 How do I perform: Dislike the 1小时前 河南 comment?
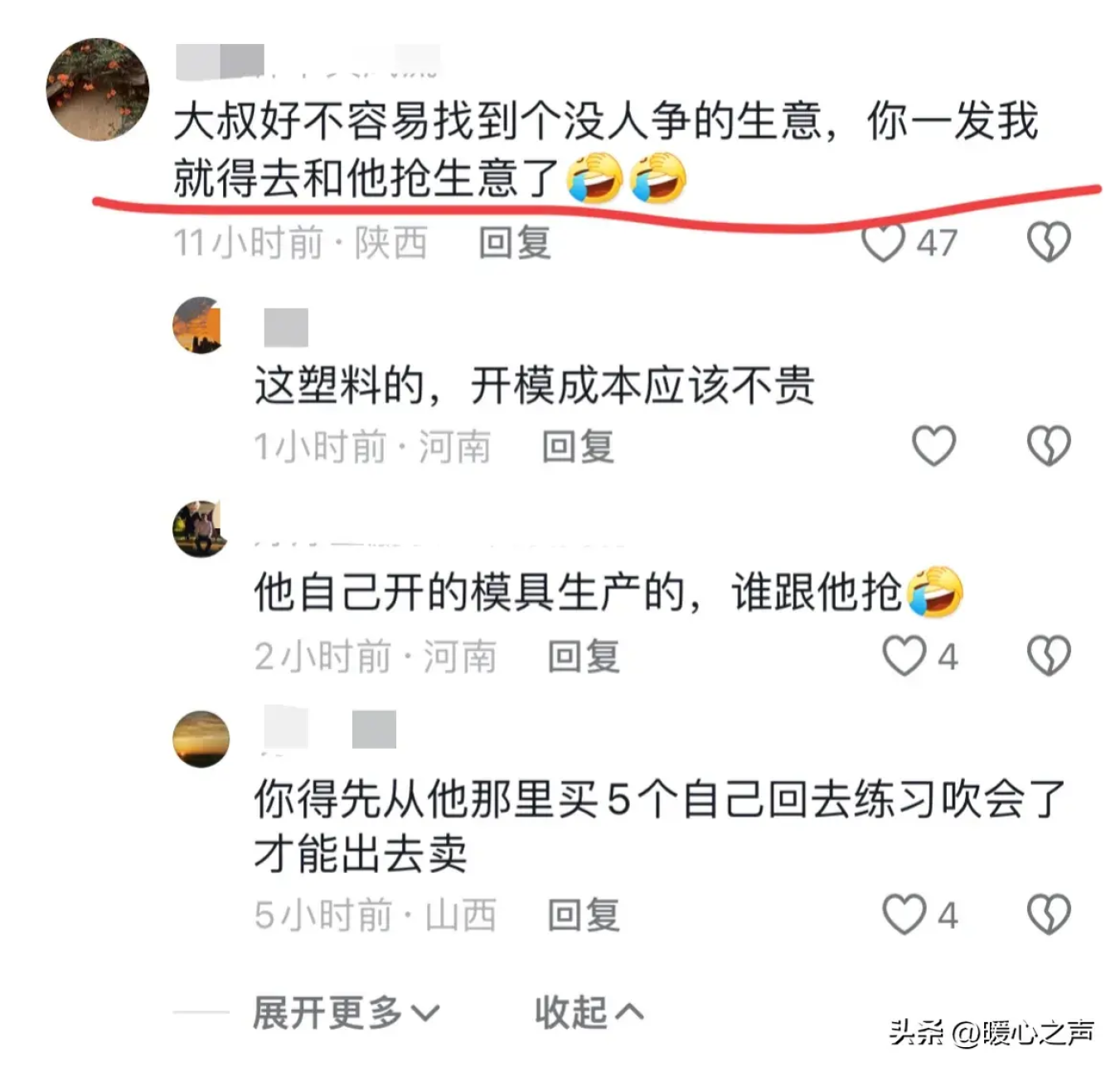click(1049, 446)
